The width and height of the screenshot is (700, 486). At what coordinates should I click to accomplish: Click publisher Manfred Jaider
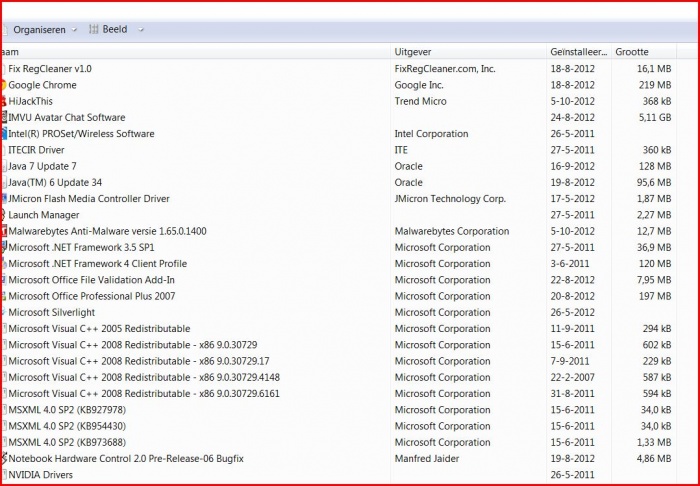426,458
